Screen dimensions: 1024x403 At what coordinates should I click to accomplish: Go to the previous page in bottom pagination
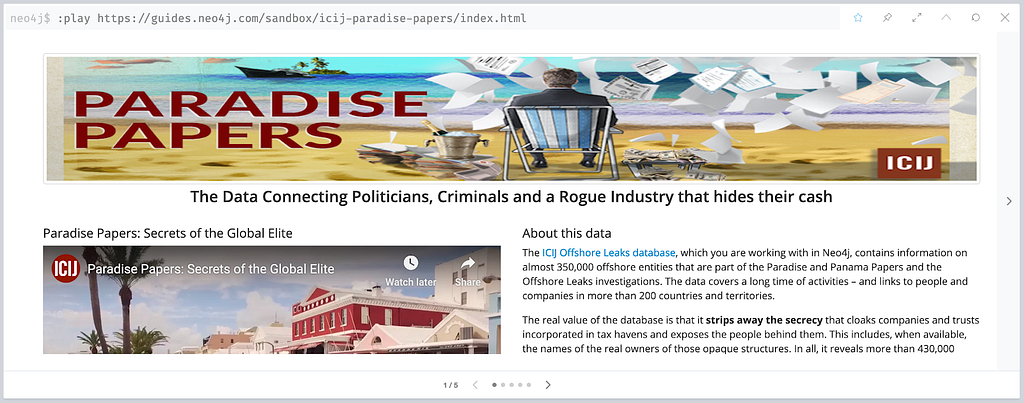475,385
